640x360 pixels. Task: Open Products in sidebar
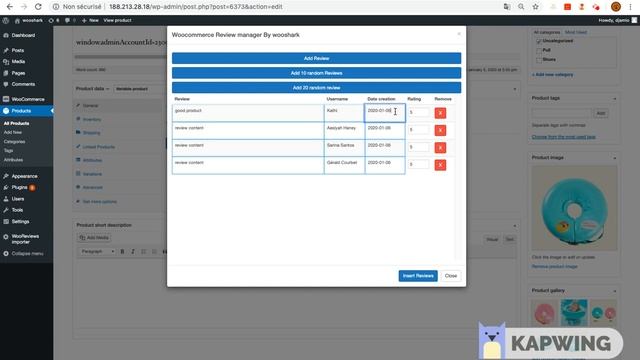[21, 111]
